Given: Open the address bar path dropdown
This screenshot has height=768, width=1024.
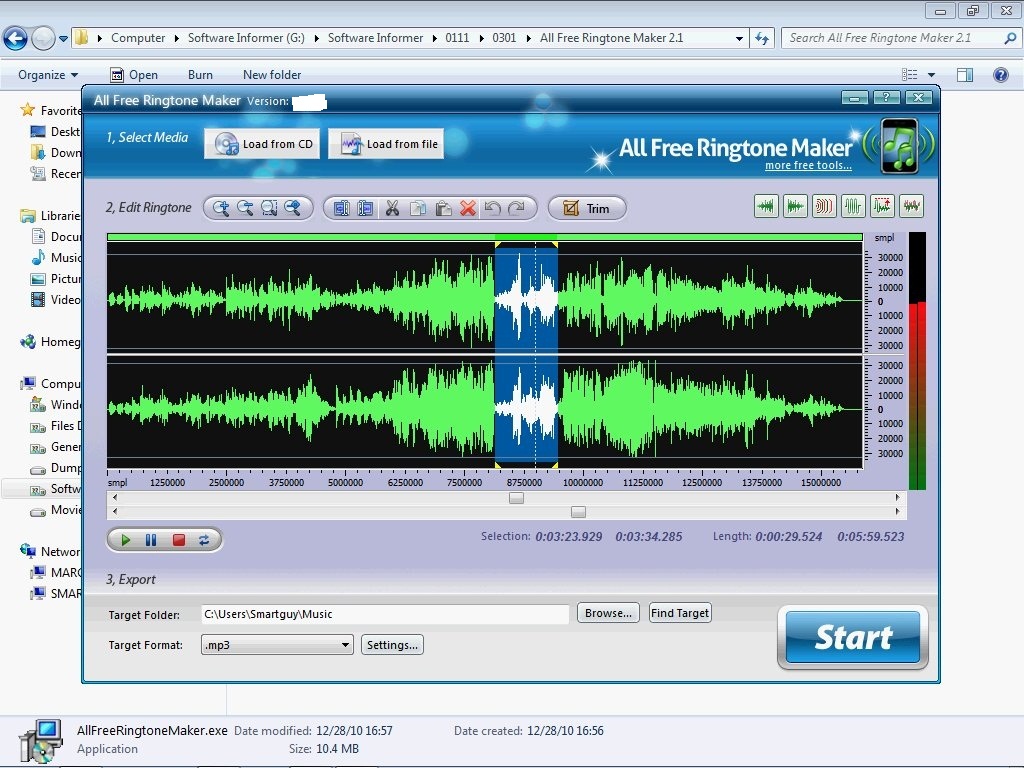Looking at the screenshot, I should [x=738, y=37].
